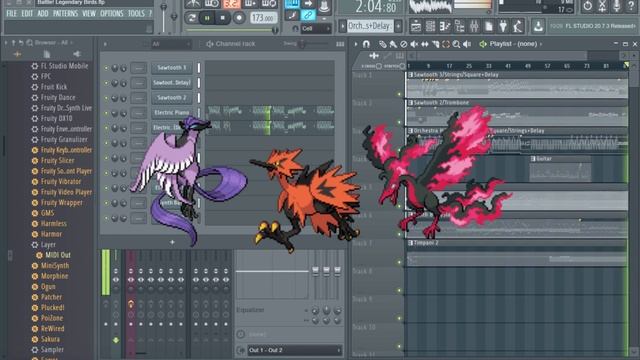Select MIDI Out in browser

(58, 255)
